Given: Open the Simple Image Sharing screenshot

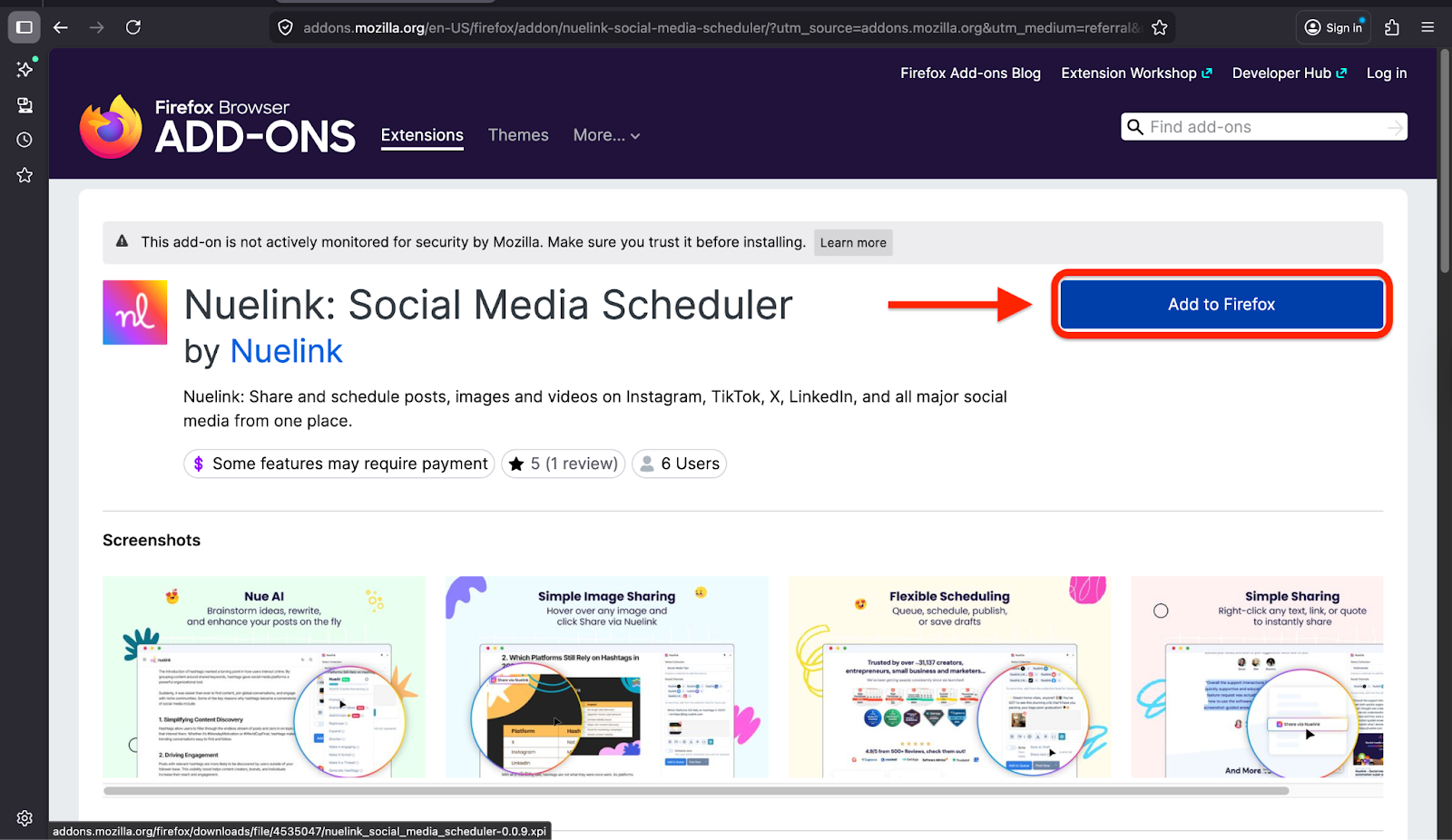Looking at the screenshot, I should (607, 677).
